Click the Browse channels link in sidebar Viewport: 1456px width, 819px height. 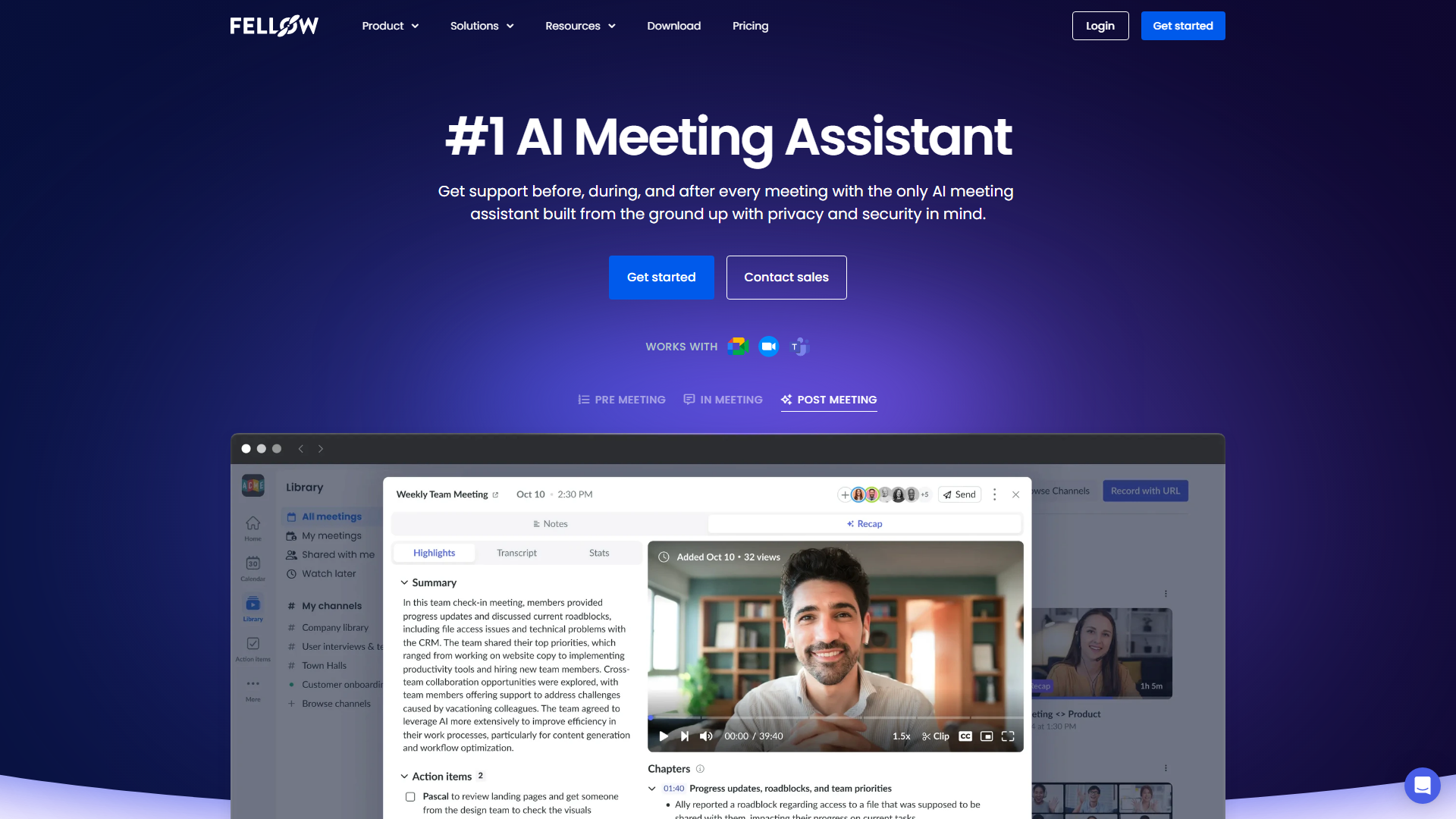point(337,703)
